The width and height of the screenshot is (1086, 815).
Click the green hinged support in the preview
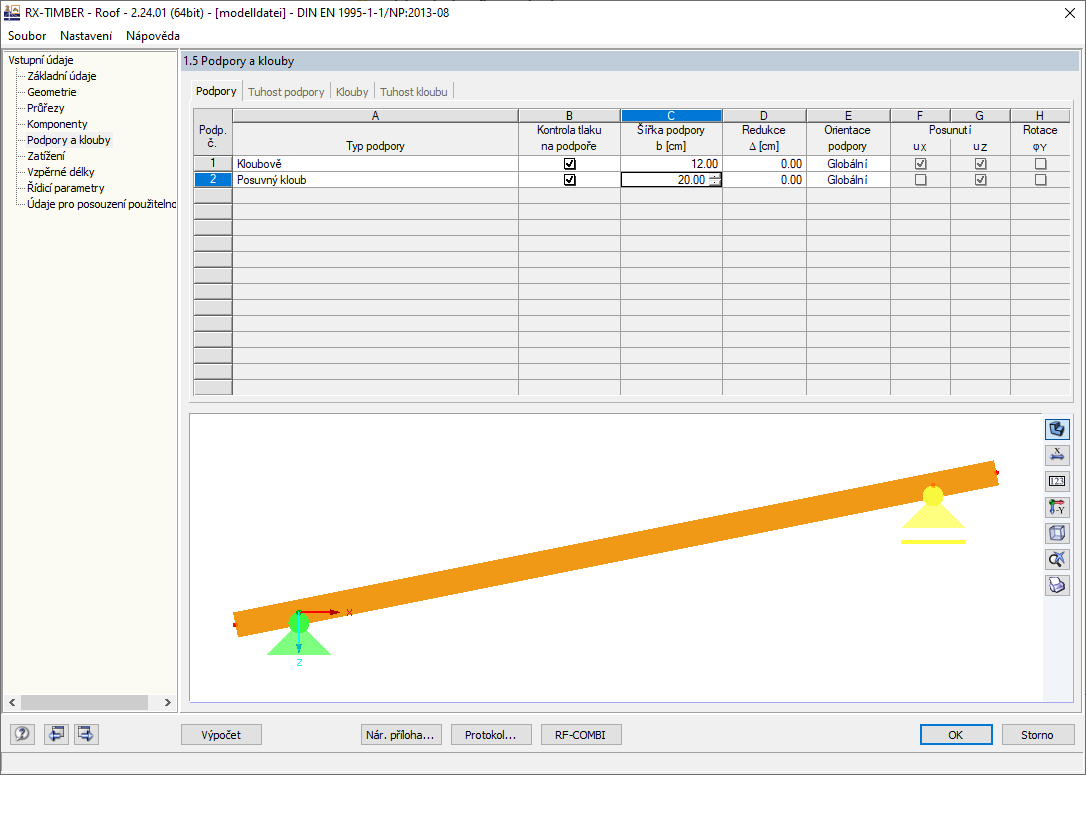tap(299, 634)
